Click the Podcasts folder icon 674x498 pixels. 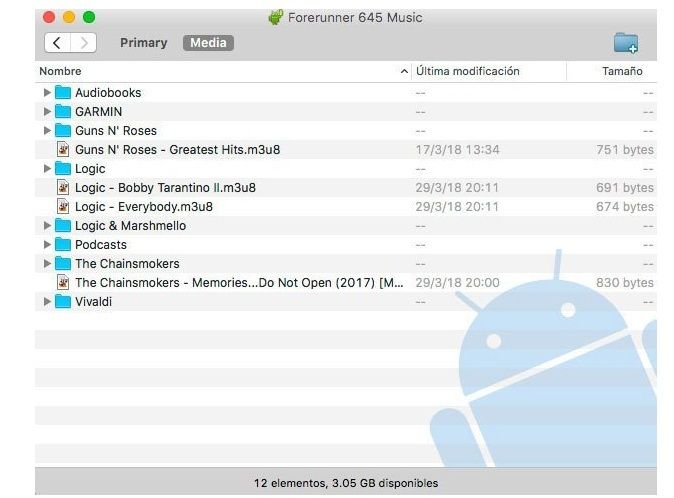(x=63, y=244)
